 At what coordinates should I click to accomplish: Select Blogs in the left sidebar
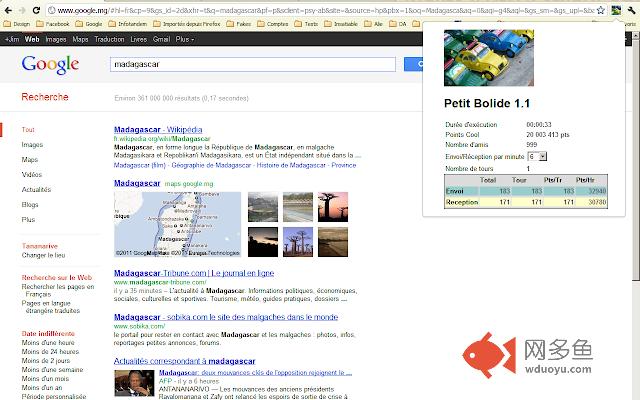[30, 205]
